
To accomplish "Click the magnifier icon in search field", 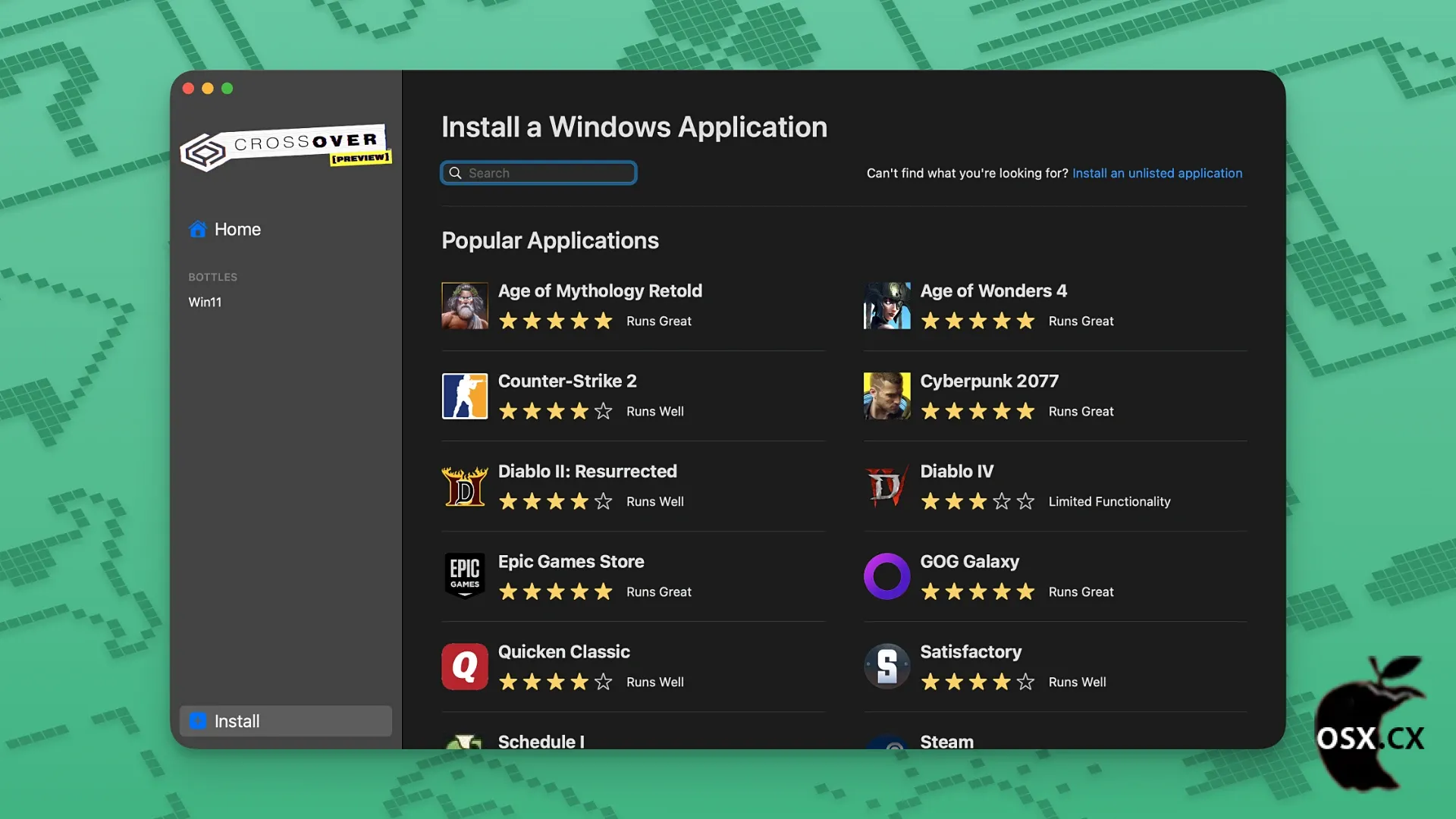I will [x=455, y=173].
